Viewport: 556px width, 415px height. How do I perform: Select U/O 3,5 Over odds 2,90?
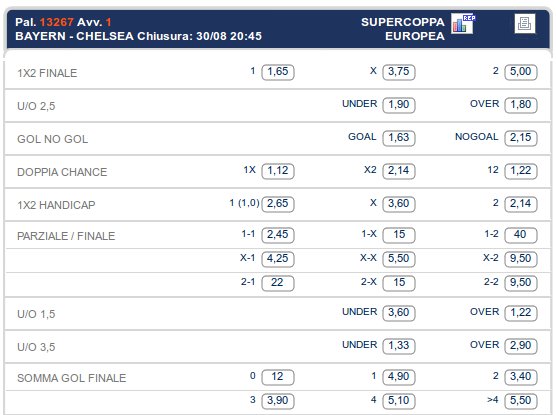521,346
